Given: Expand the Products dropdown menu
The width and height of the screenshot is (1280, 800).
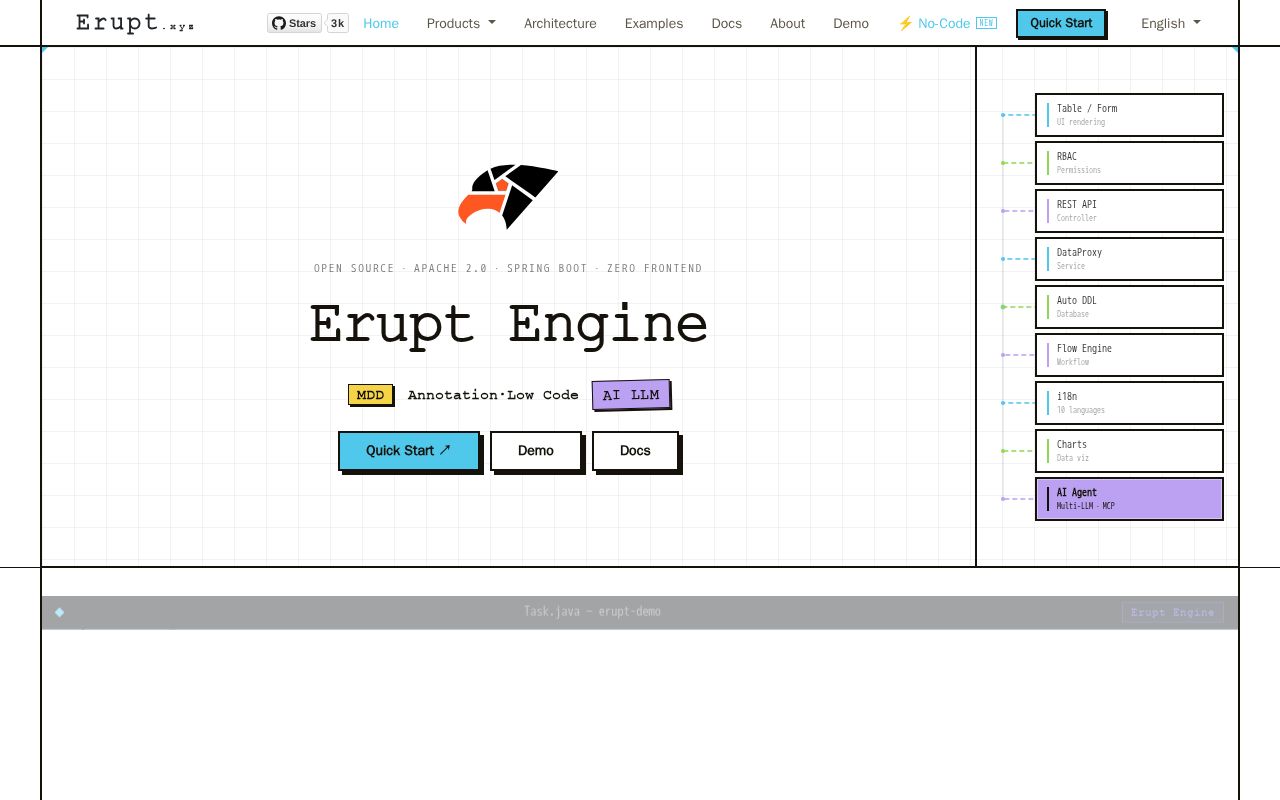Looking at the screenshot, I should click(x=461, y=23).
